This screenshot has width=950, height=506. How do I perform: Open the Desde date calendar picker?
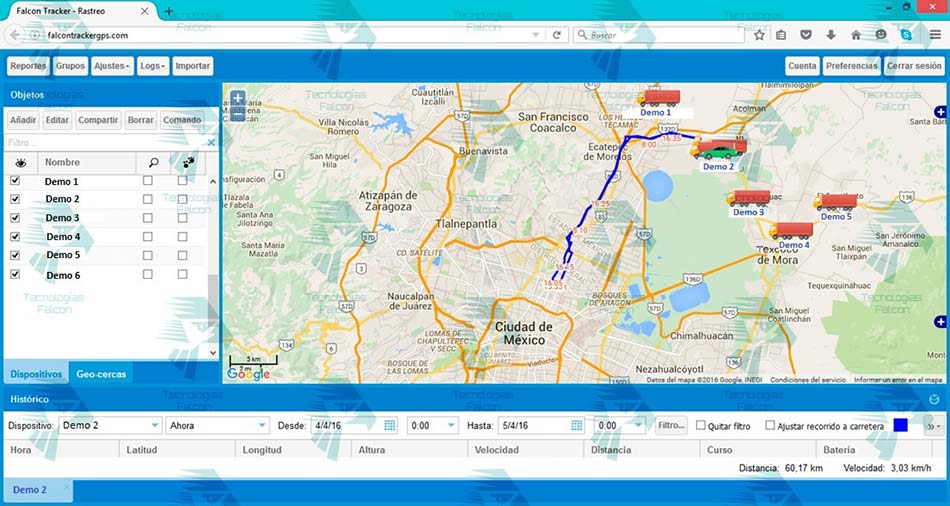(x=390, y=425)
